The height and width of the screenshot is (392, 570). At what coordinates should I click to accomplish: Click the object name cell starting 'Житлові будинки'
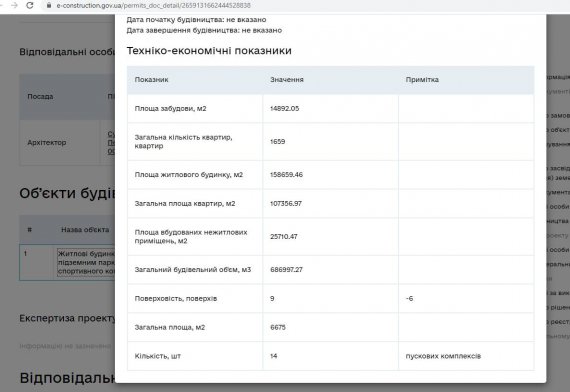[x=86, y=262]
